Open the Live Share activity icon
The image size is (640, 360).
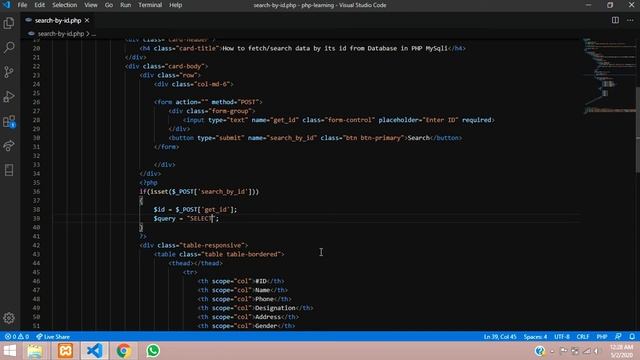[9, 146]
